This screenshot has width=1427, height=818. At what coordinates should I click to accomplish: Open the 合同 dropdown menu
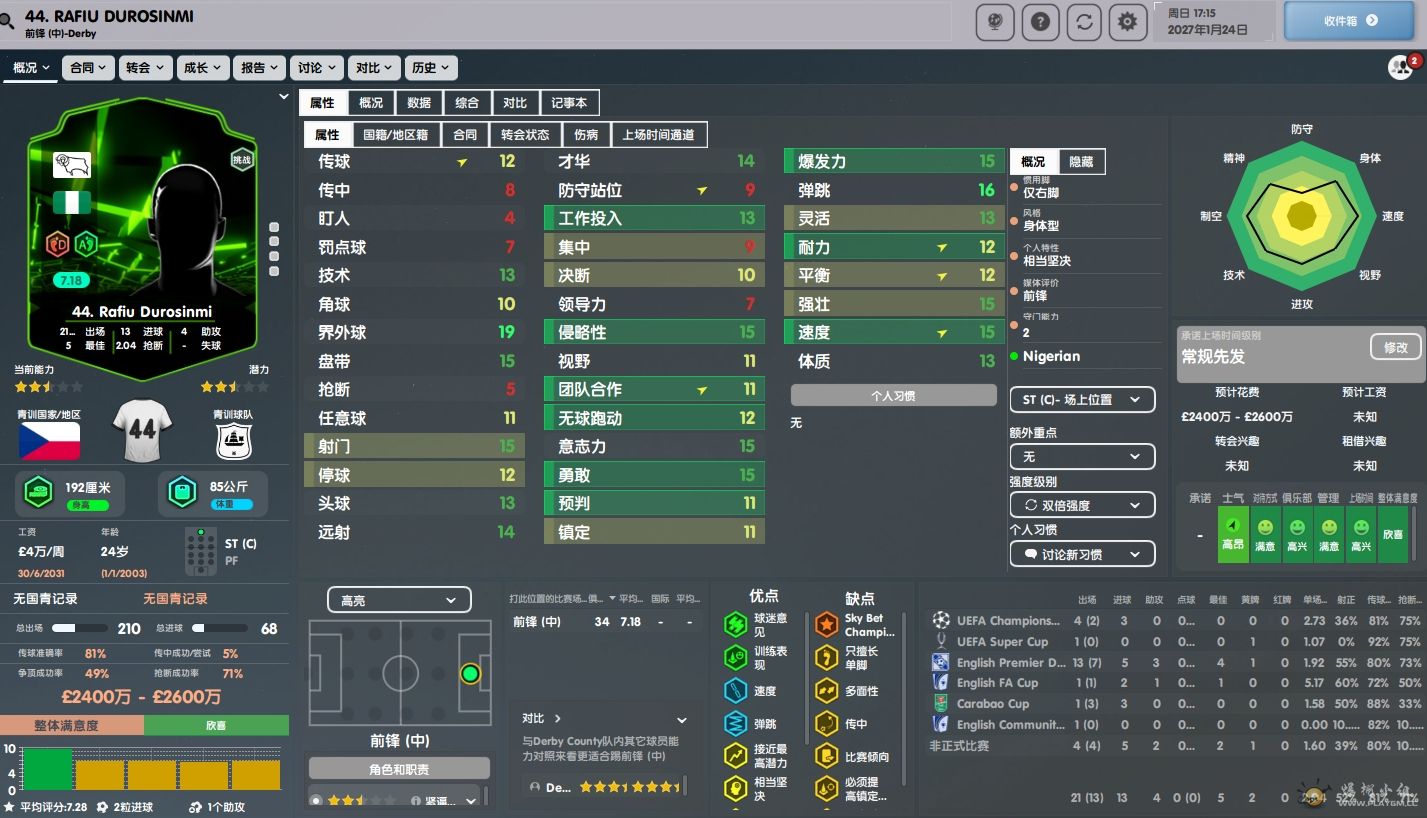point(89,68)
